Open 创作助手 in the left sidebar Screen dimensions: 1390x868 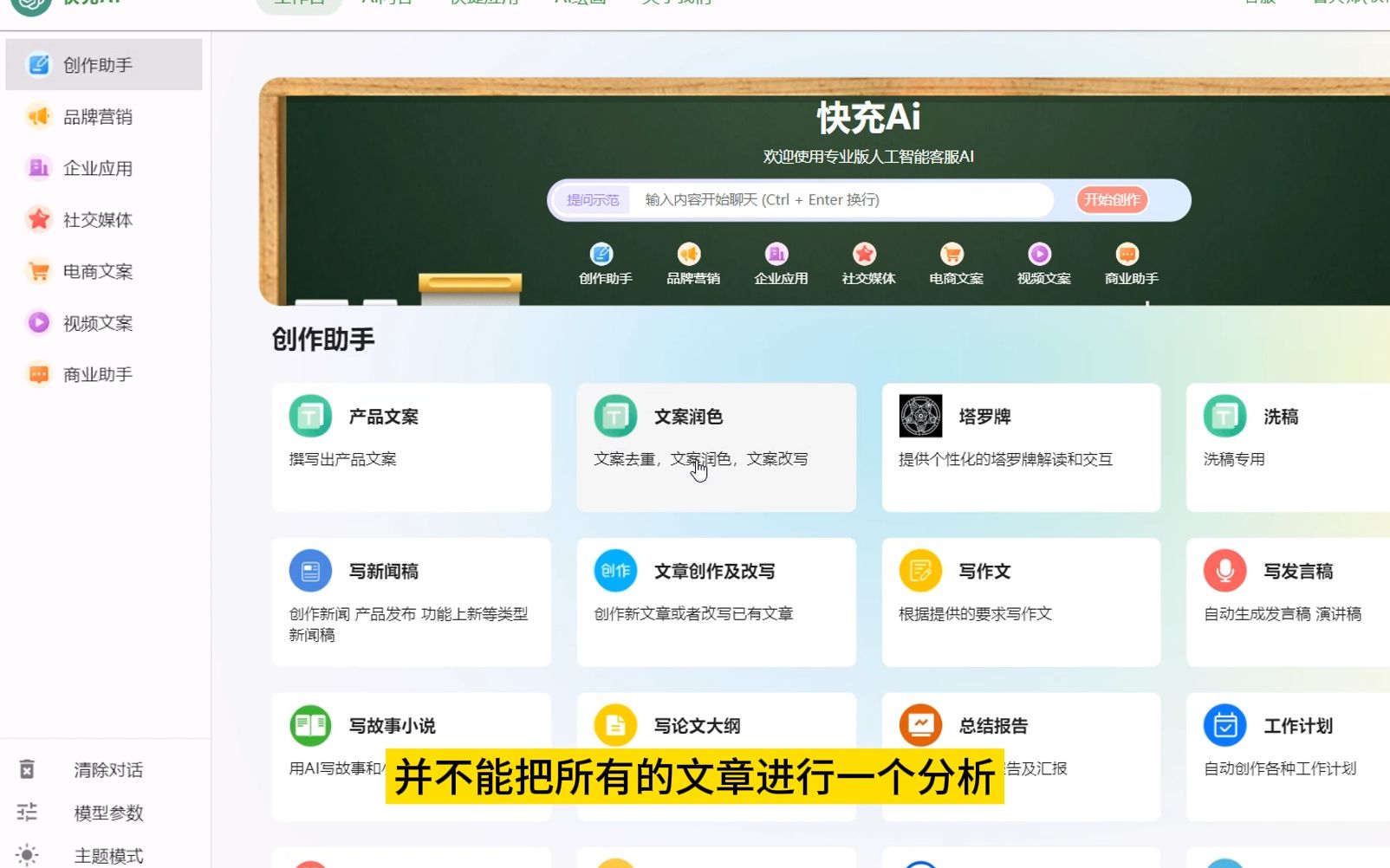[x=103, y=65]
